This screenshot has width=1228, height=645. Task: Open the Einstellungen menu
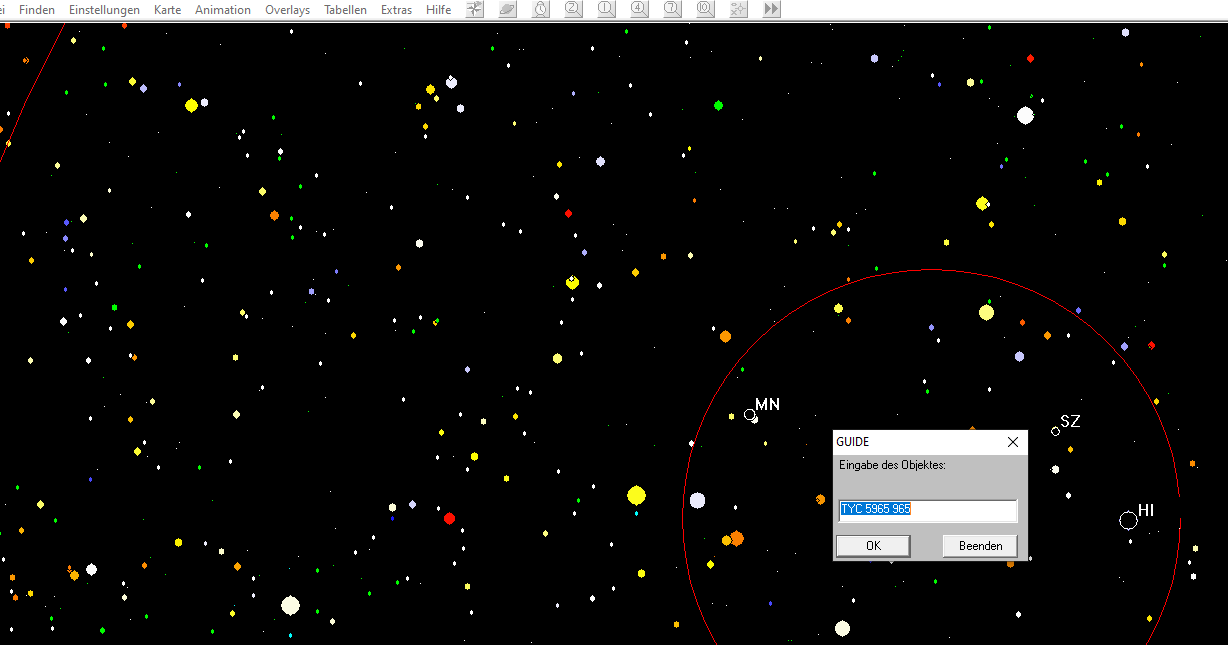point(104,10)
